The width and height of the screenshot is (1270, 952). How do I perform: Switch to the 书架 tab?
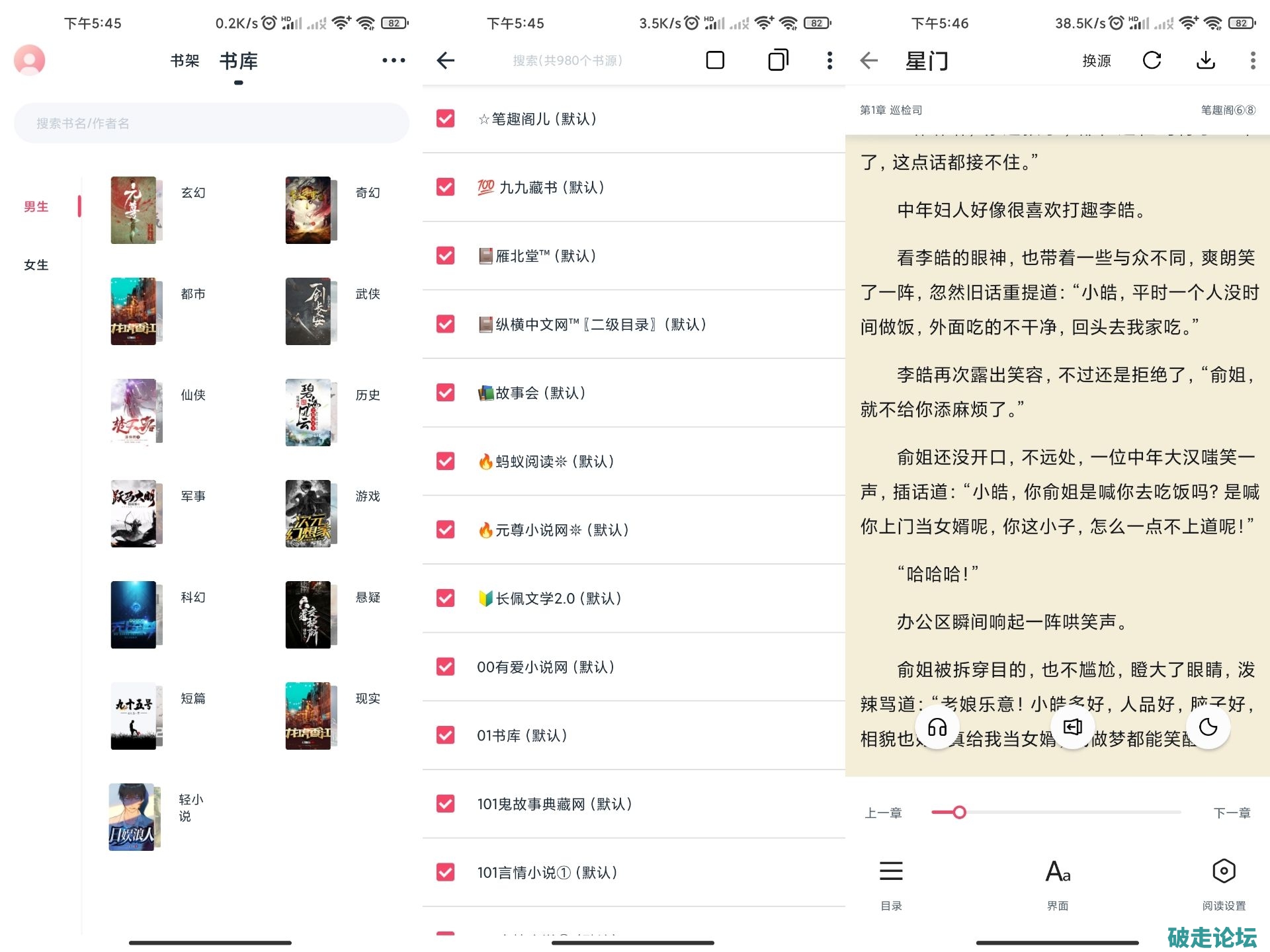click(x=185, y=61)
